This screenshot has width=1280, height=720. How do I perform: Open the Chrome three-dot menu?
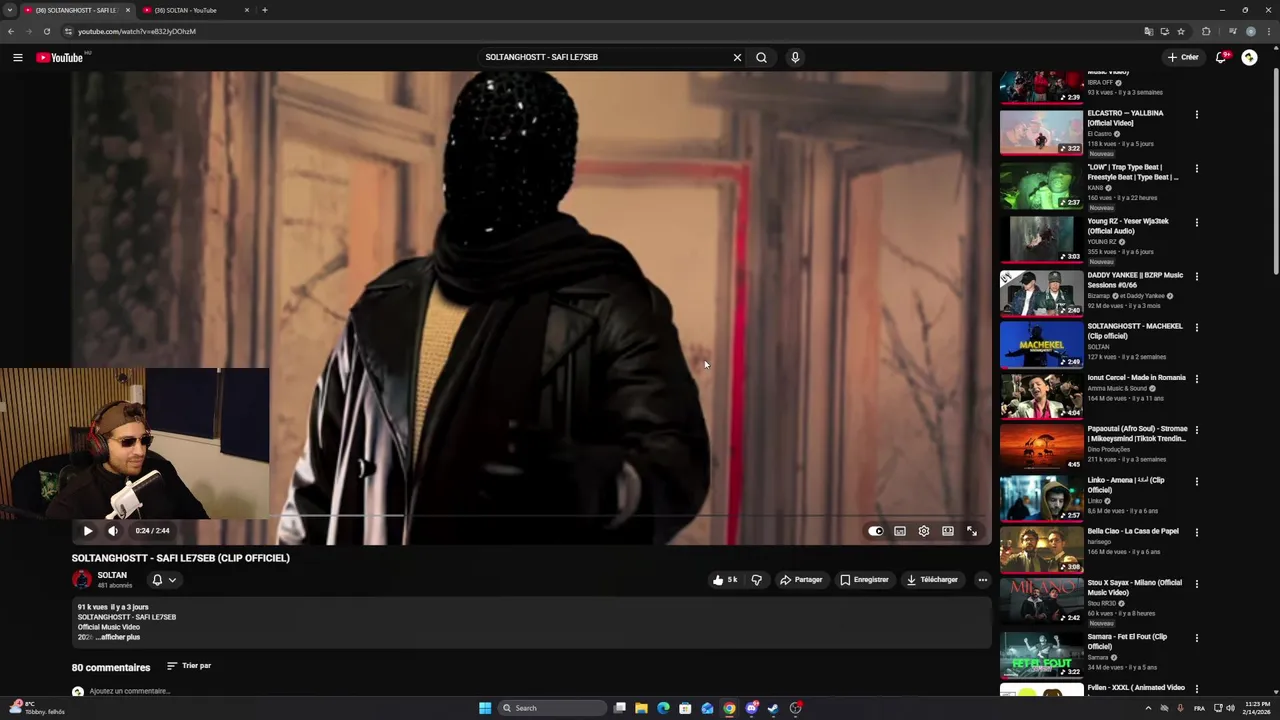(x=1268, y=31)
